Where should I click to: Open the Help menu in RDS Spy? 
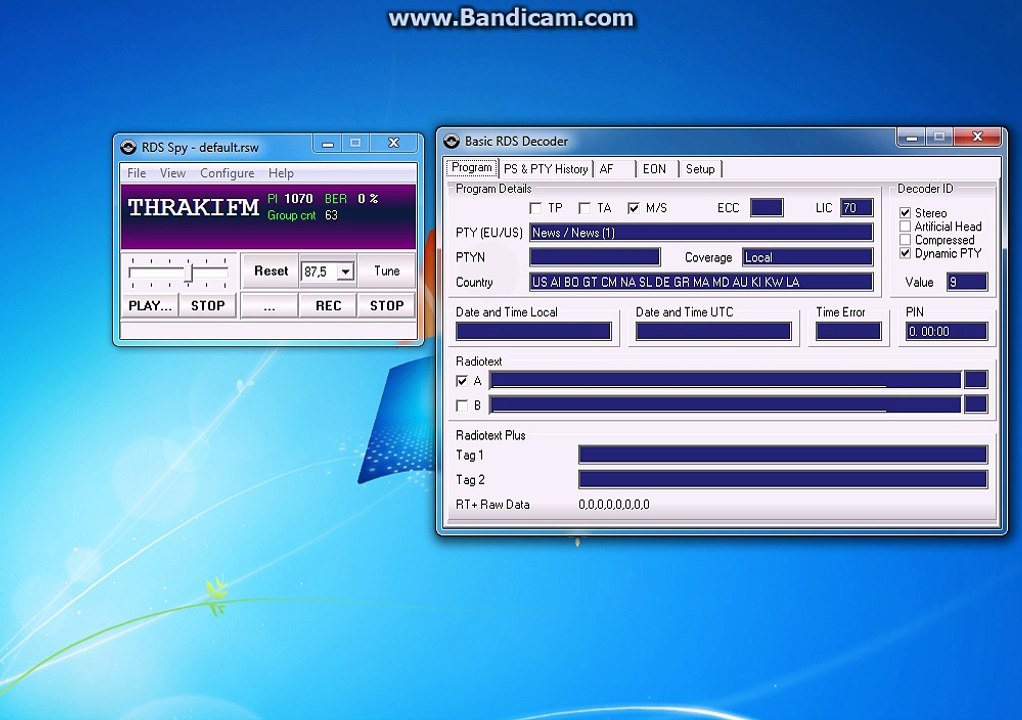tap(281, 173)
